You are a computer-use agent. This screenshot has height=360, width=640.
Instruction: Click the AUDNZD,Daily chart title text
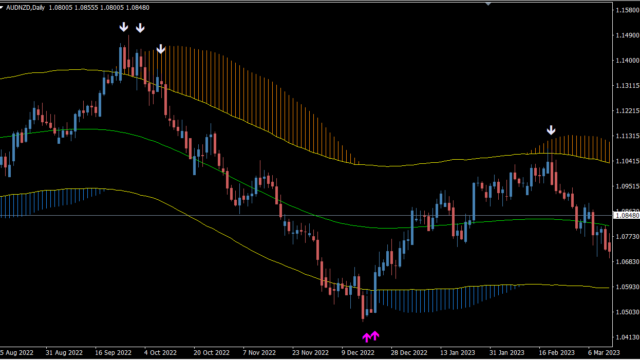pyautogui.click(x=25, y=8)
